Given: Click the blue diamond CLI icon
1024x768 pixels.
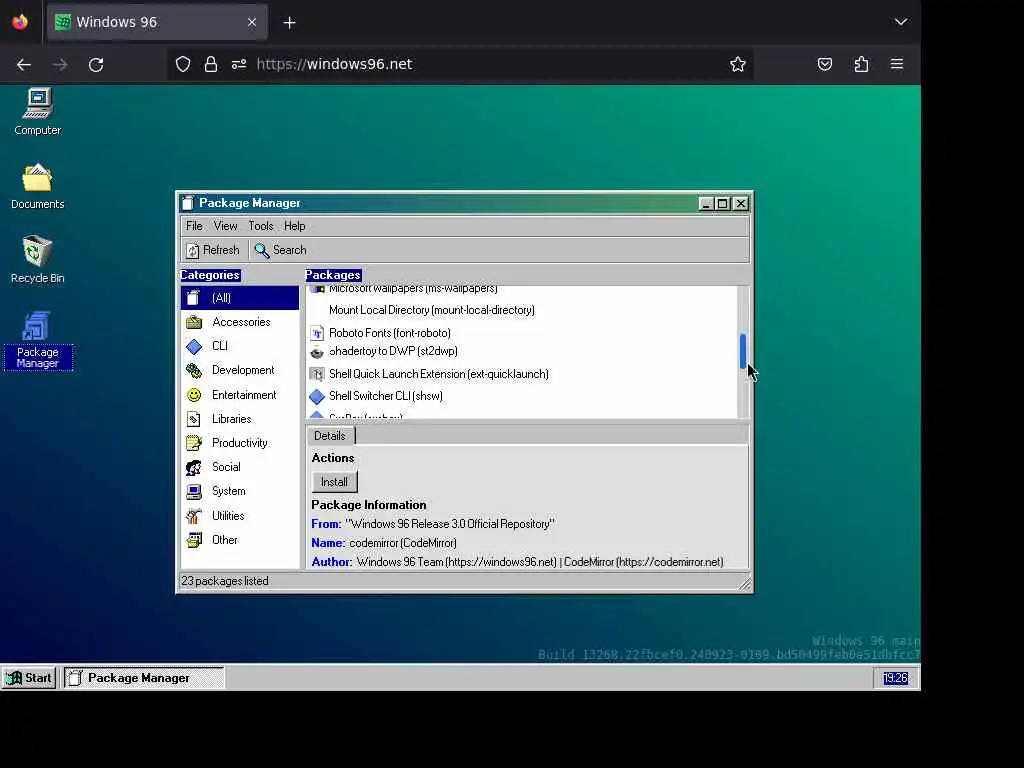Looking at the screenshot, I should pyautogui.click(x=194, y=346).
